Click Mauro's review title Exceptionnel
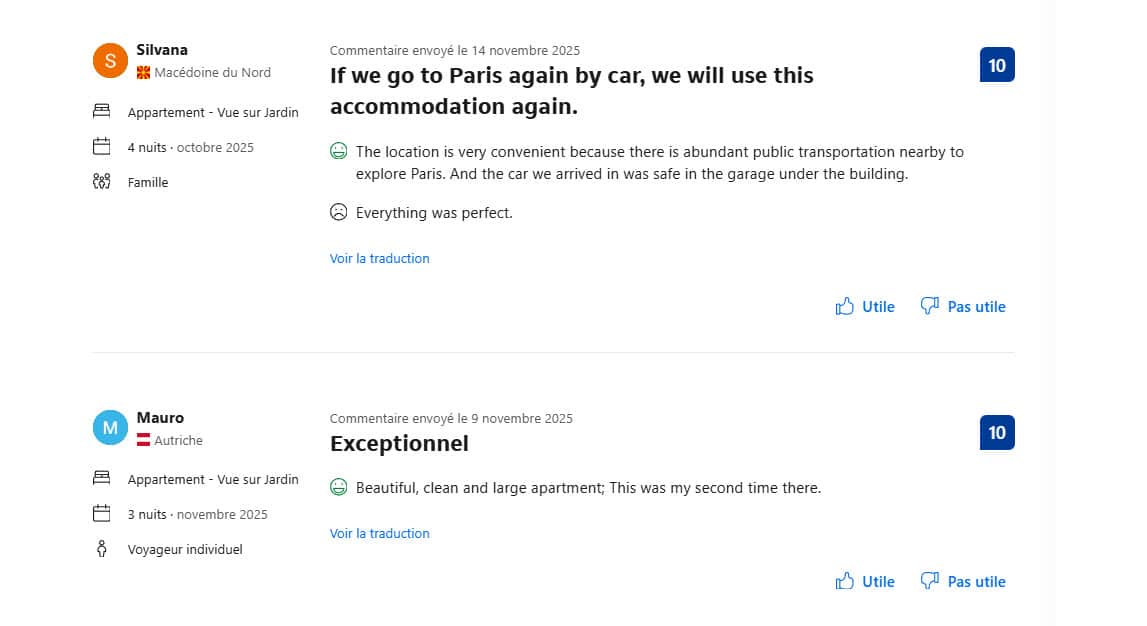 399,443
